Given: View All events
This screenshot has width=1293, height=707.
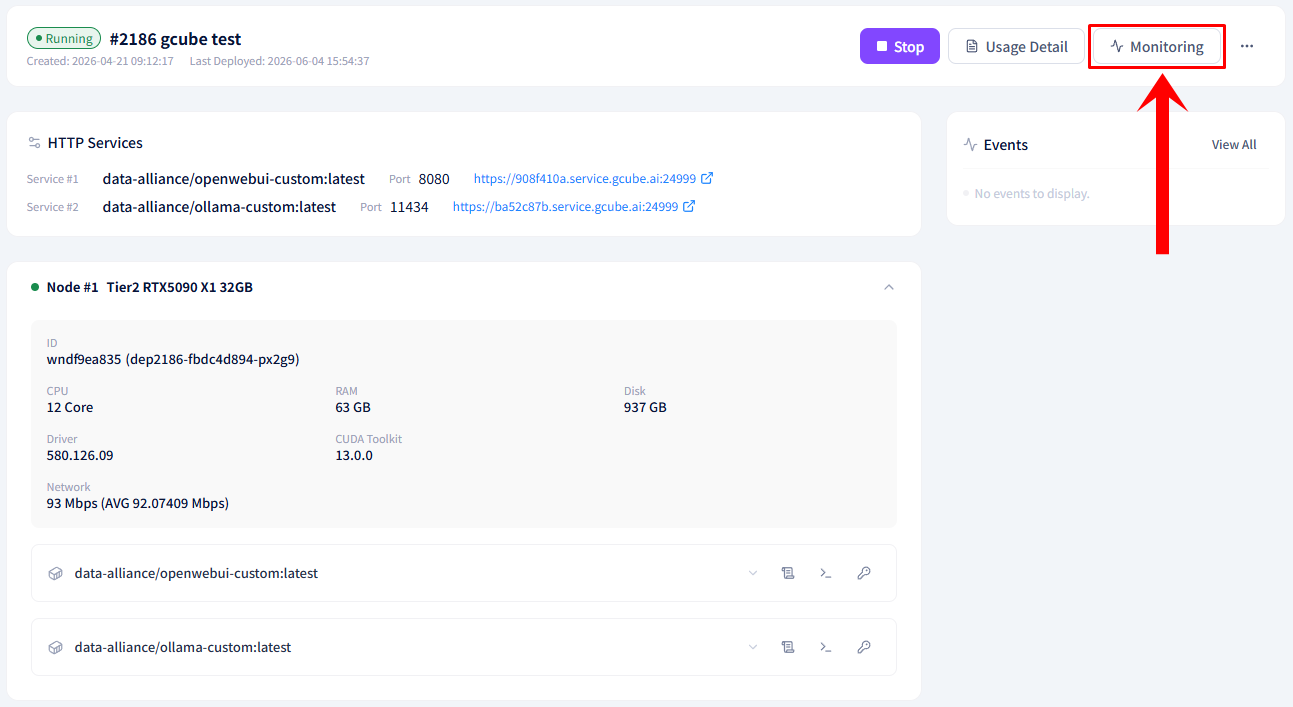Looking at the screenshot, I should point(1234,145).
